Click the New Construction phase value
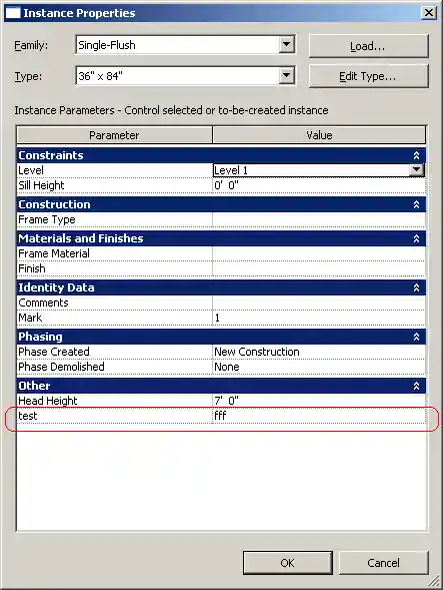 (x=319, y=352)
